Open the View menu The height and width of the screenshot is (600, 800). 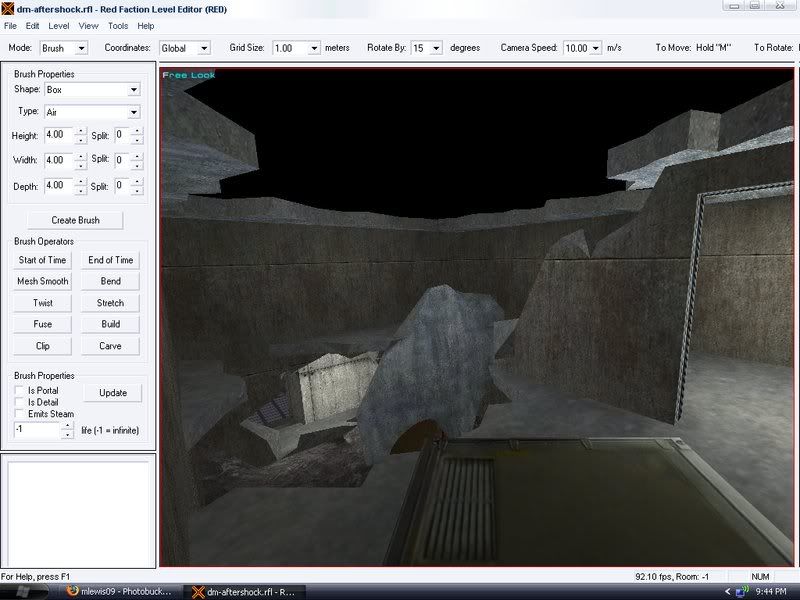click(x=88, y=26)
